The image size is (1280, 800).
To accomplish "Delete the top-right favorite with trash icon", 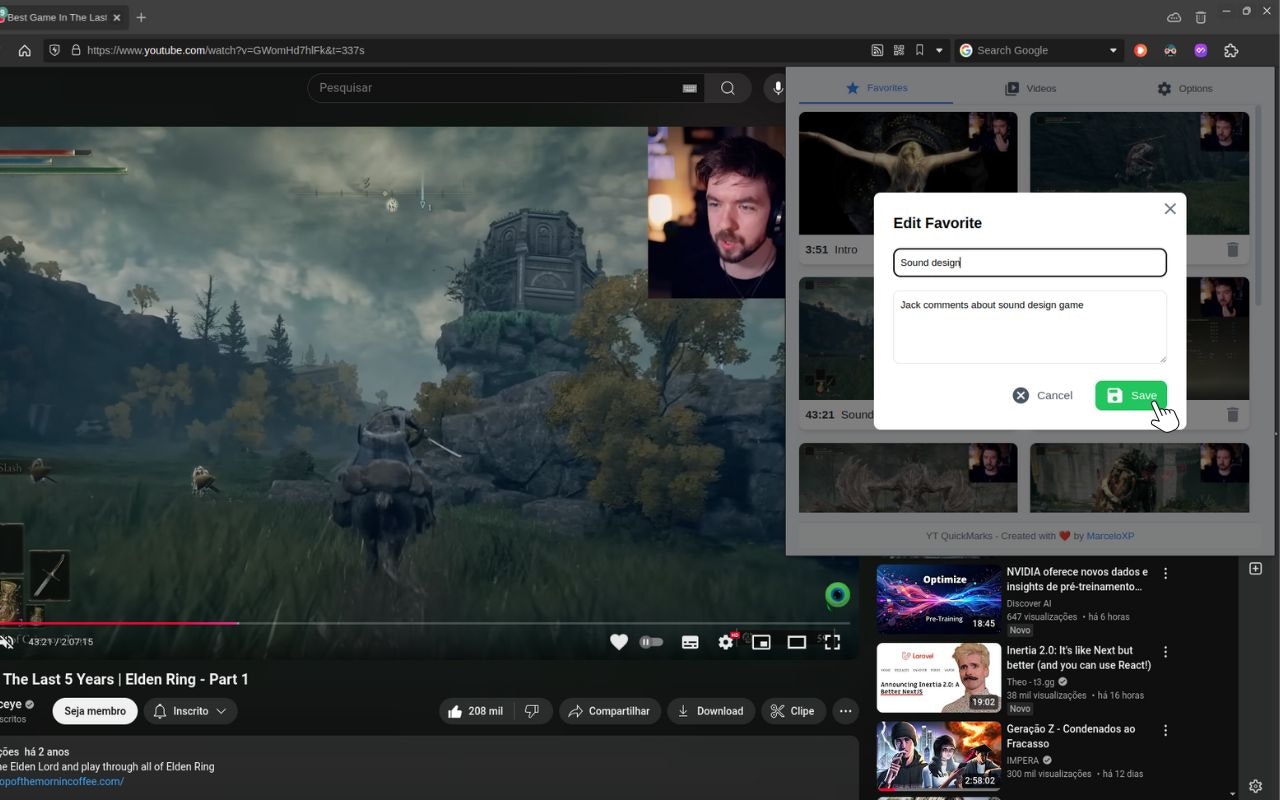I will [1232, 249].
